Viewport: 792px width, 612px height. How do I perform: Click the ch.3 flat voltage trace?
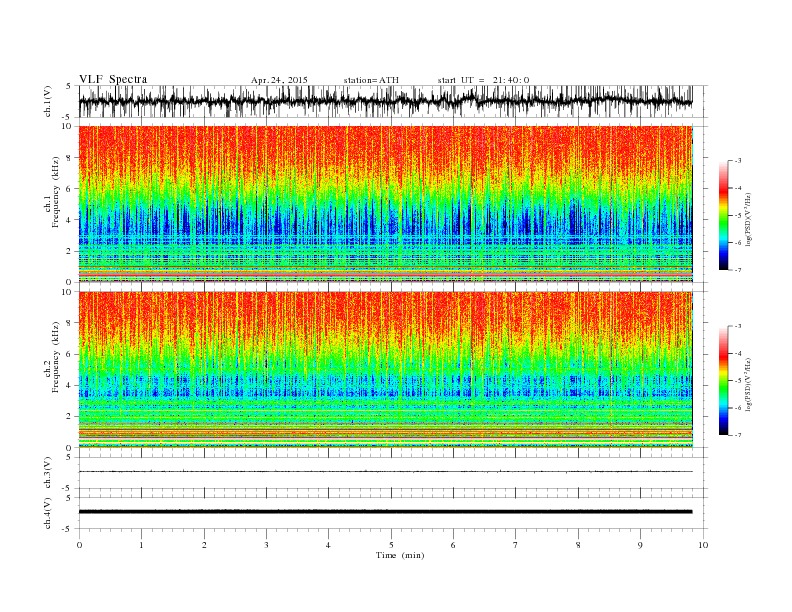click(x=385, y=472)
